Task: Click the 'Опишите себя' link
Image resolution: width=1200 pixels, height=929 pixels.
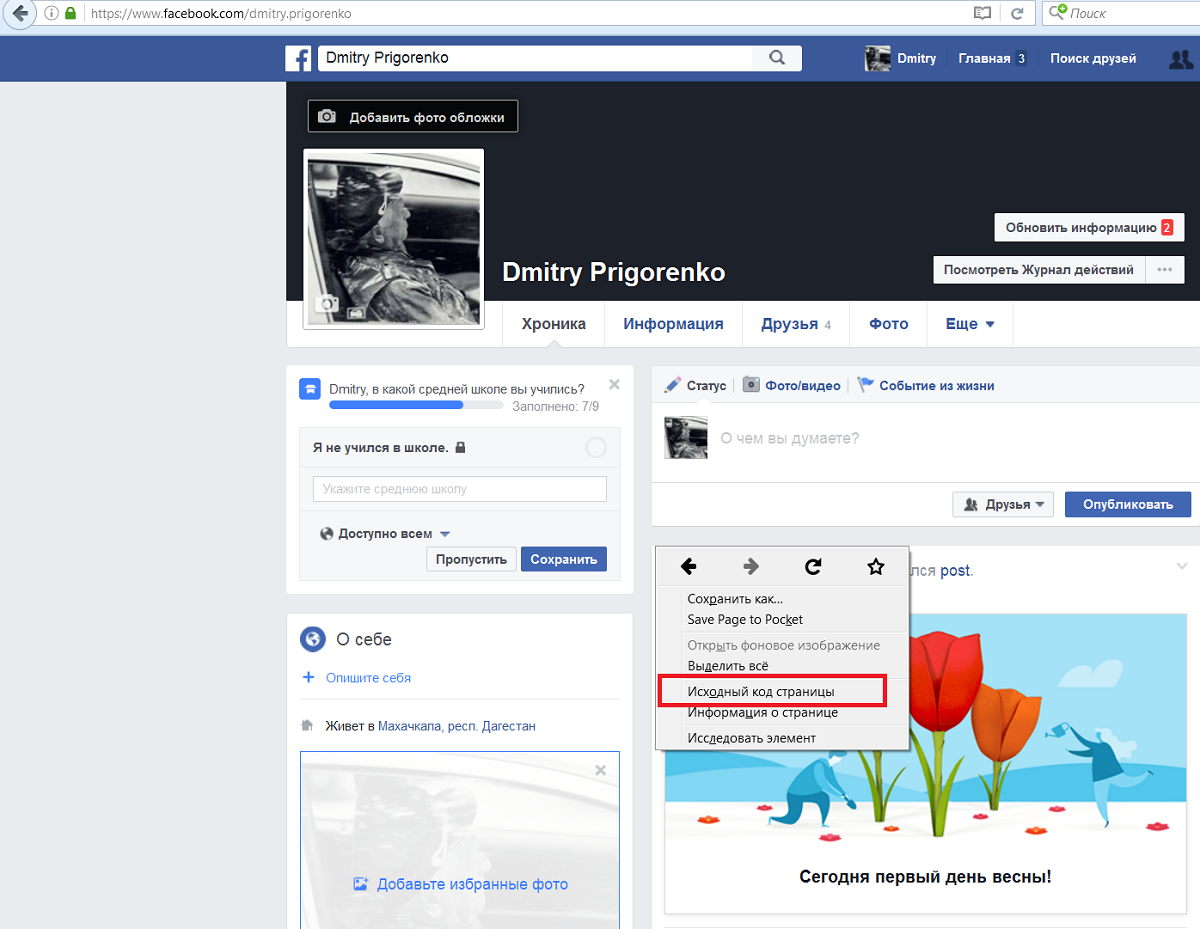Action: [x=368, y=678]
